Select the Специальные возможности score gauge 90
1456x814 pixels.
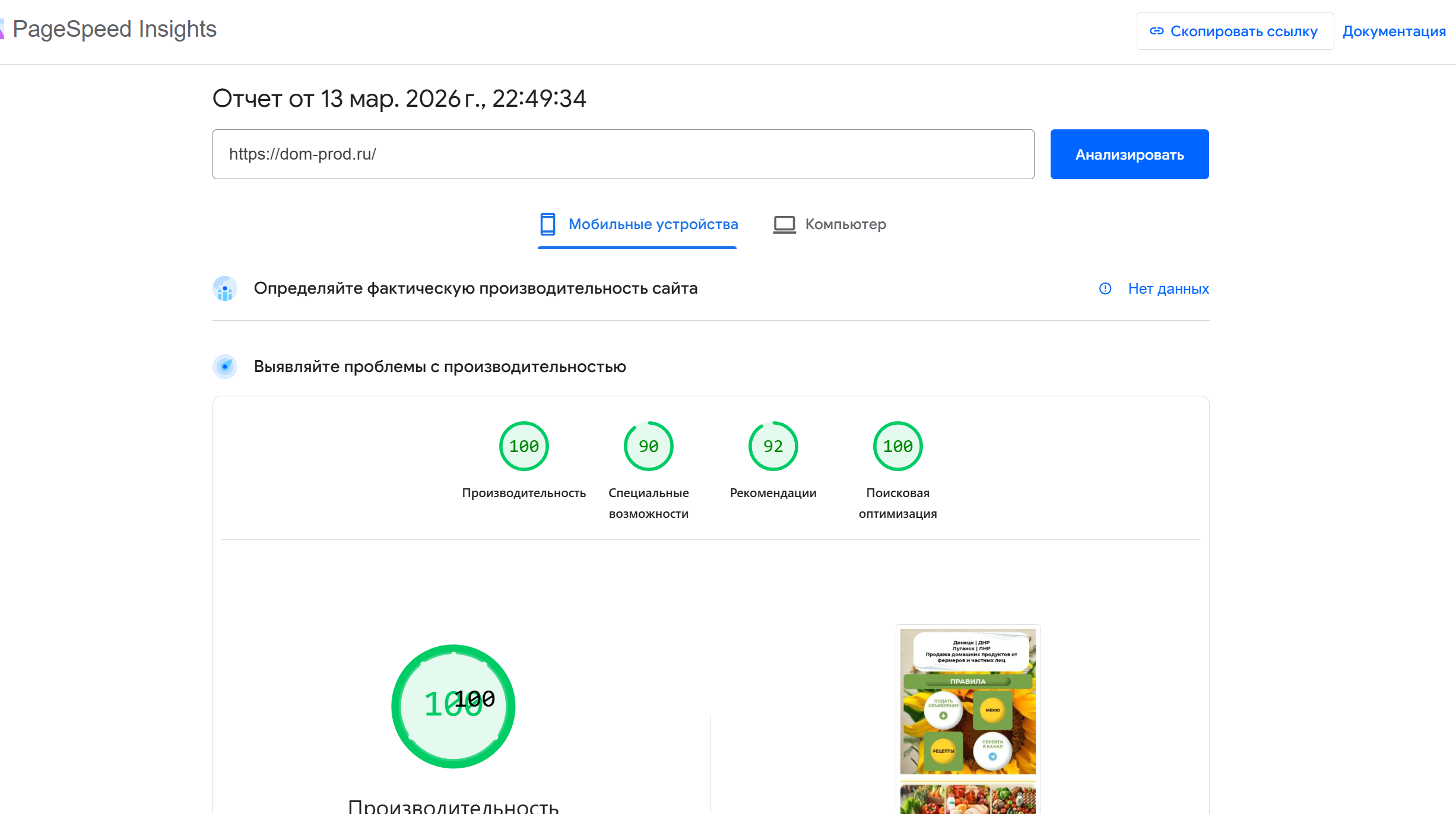(648, 446)
